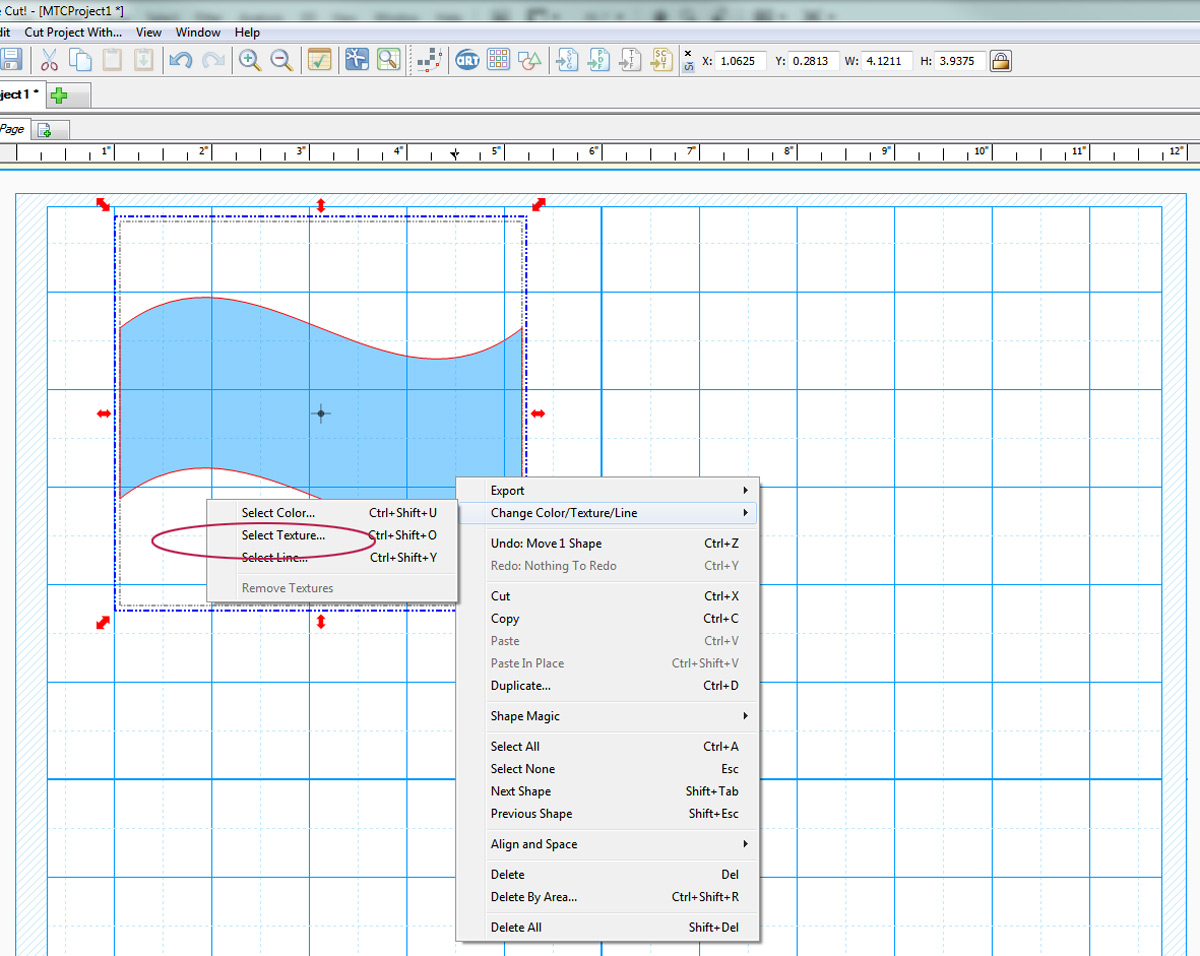Screen dimensions: 1200x956
Task: Toggle the aspect ratio lock icon
Action: click(x=999, y=61)
